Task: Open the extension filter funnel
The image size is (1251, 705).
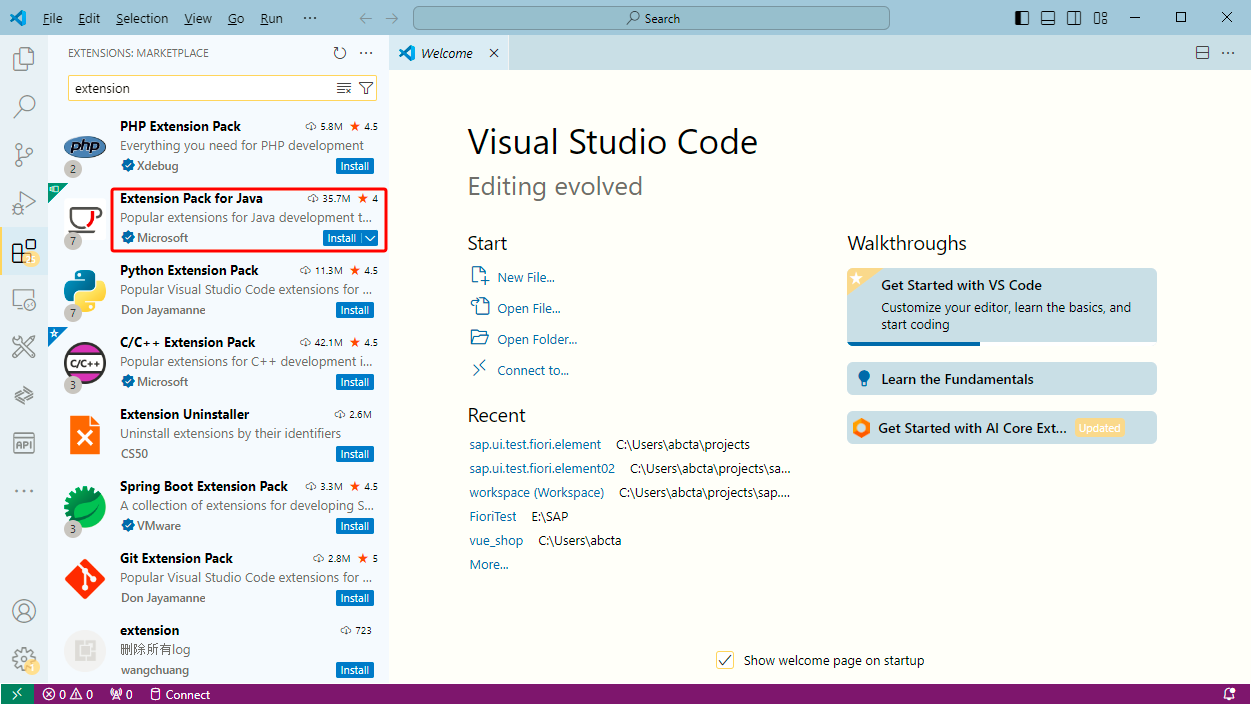Action: click(x=366, y=88)
